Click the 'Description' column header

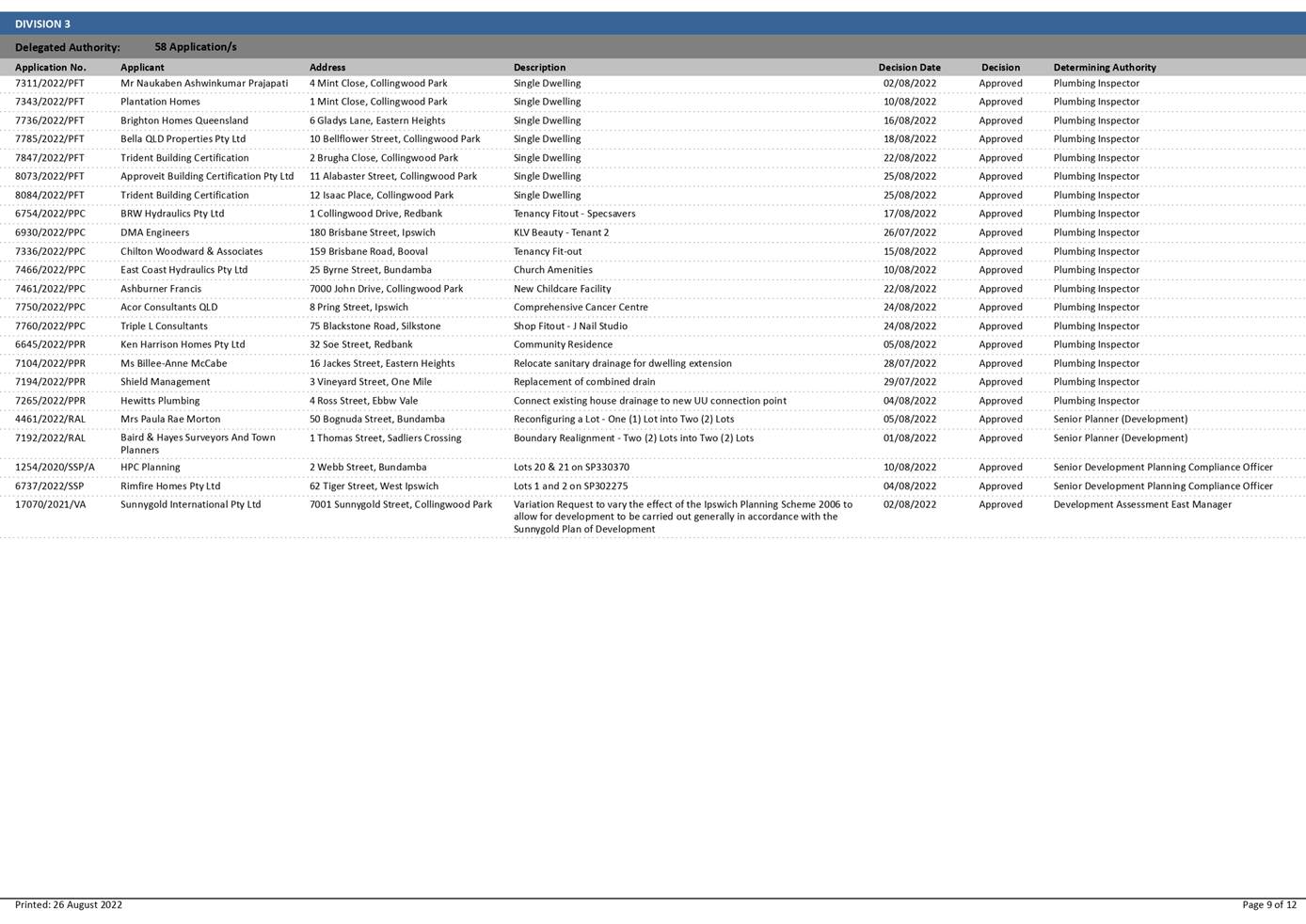tap(539, 67)
